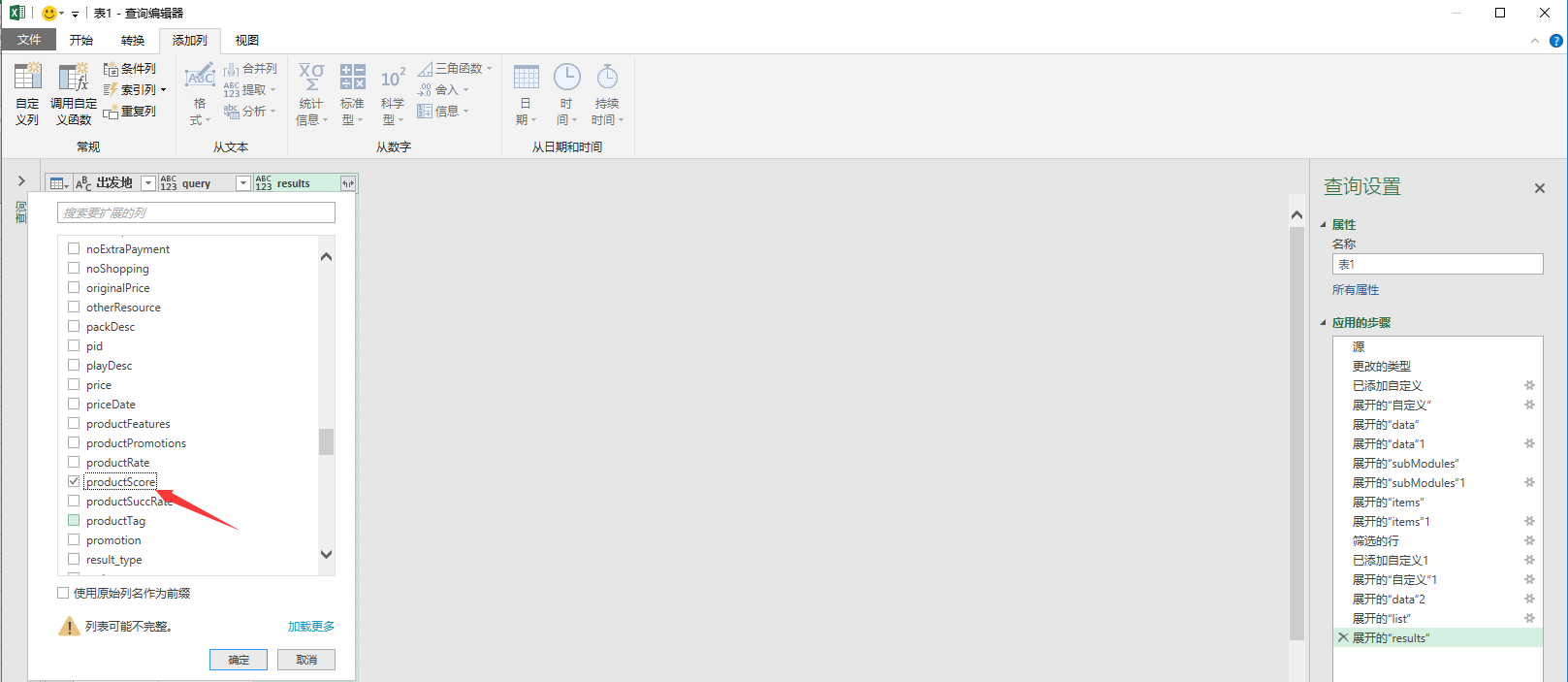Open the Date (日期) tool
This screenshot has height=682, width=1568.
526,94
